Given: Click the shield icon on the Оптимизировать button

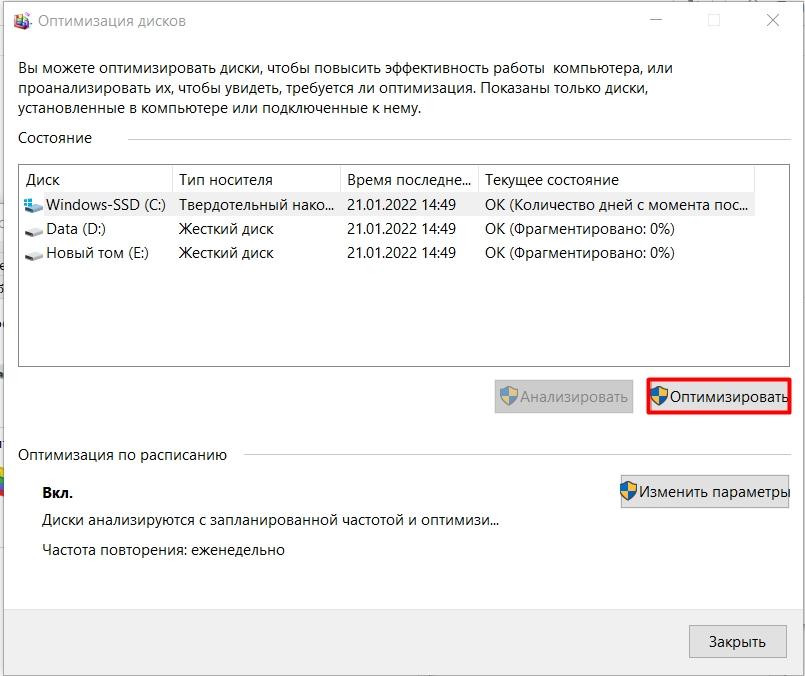Looking at the screenshot, I should (x=659, y=396).
